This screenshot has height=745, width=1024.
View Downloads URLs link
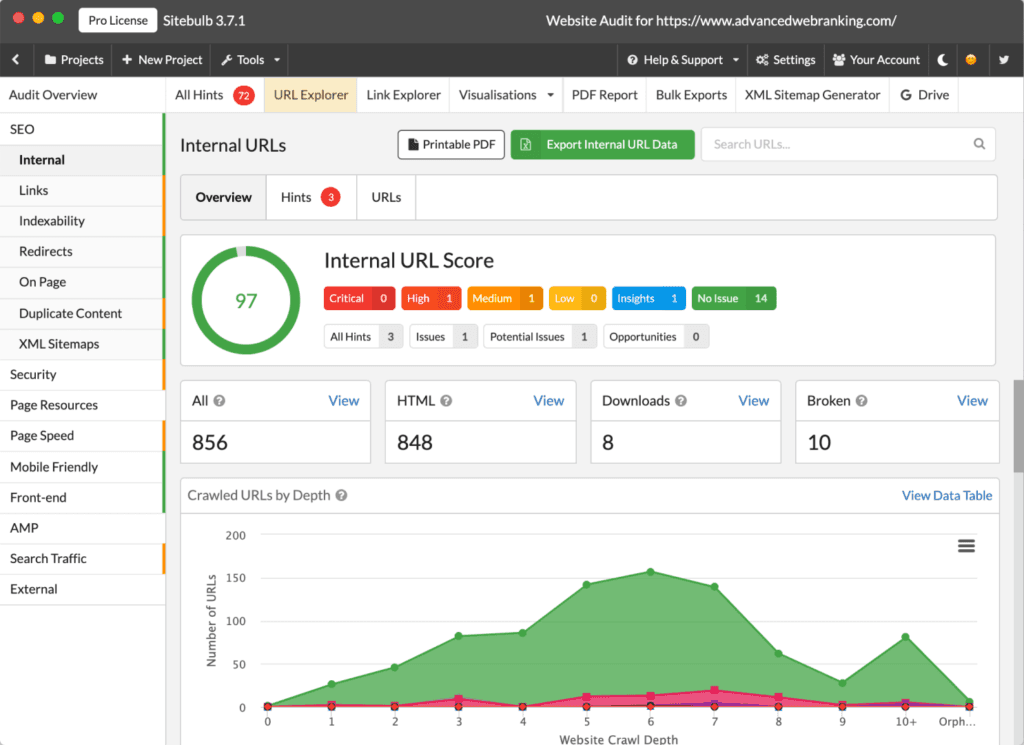coord(754,401)
